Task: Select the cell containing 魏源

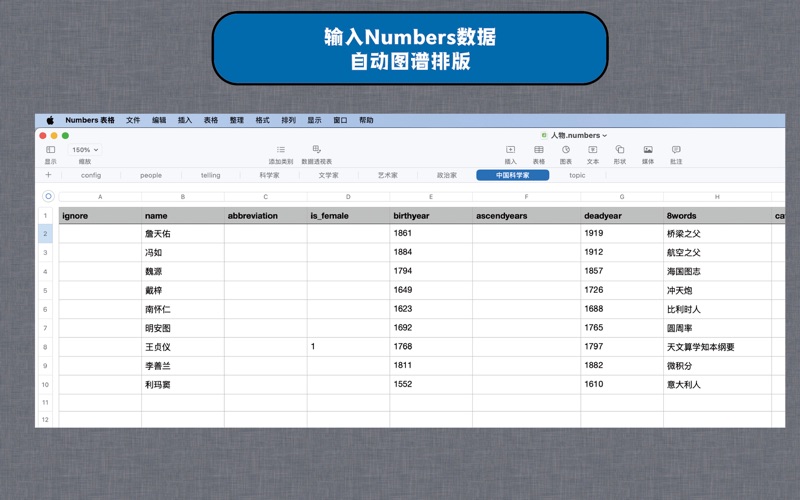Action: (183, 271)
